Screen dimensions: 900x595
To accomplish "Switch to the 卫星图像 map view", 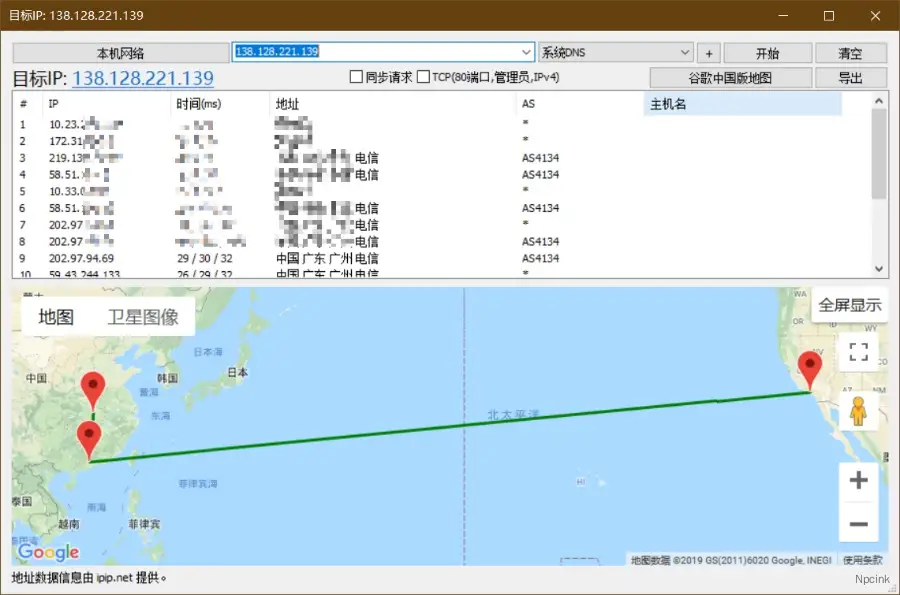I will (x=143, y=316).
